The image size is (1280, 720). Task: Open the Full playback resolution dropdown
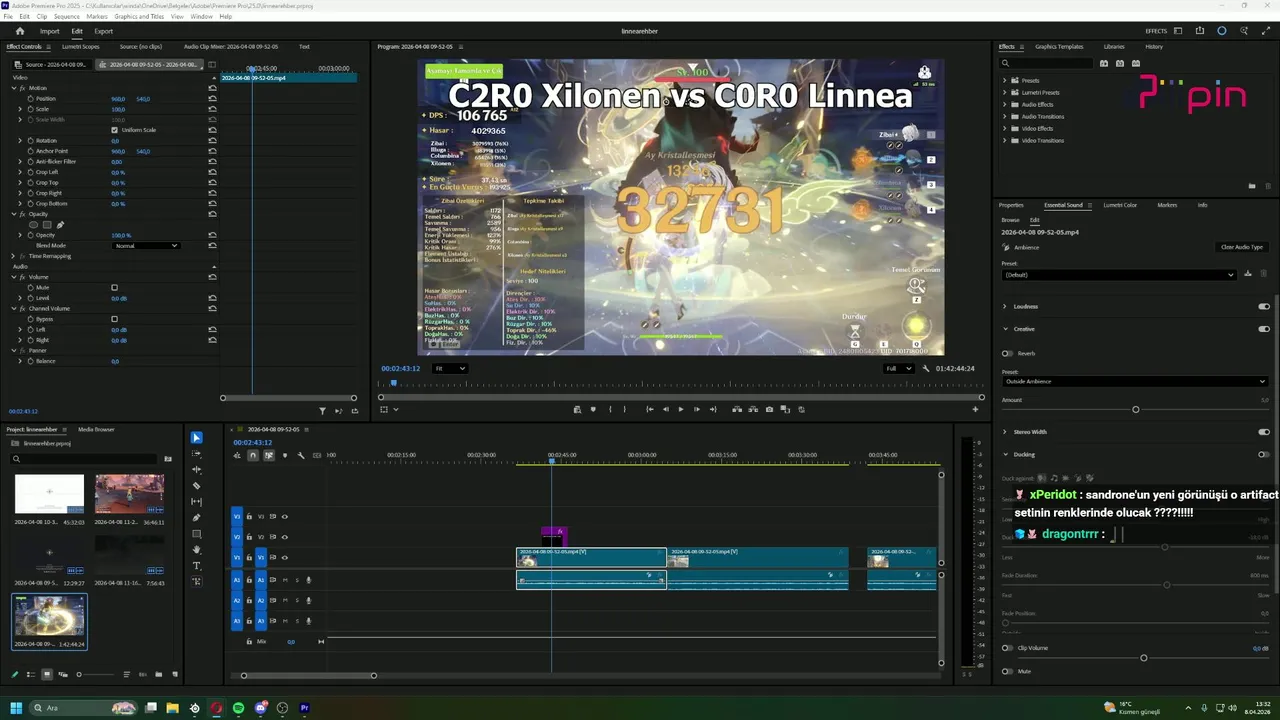[x=899, y=368]
